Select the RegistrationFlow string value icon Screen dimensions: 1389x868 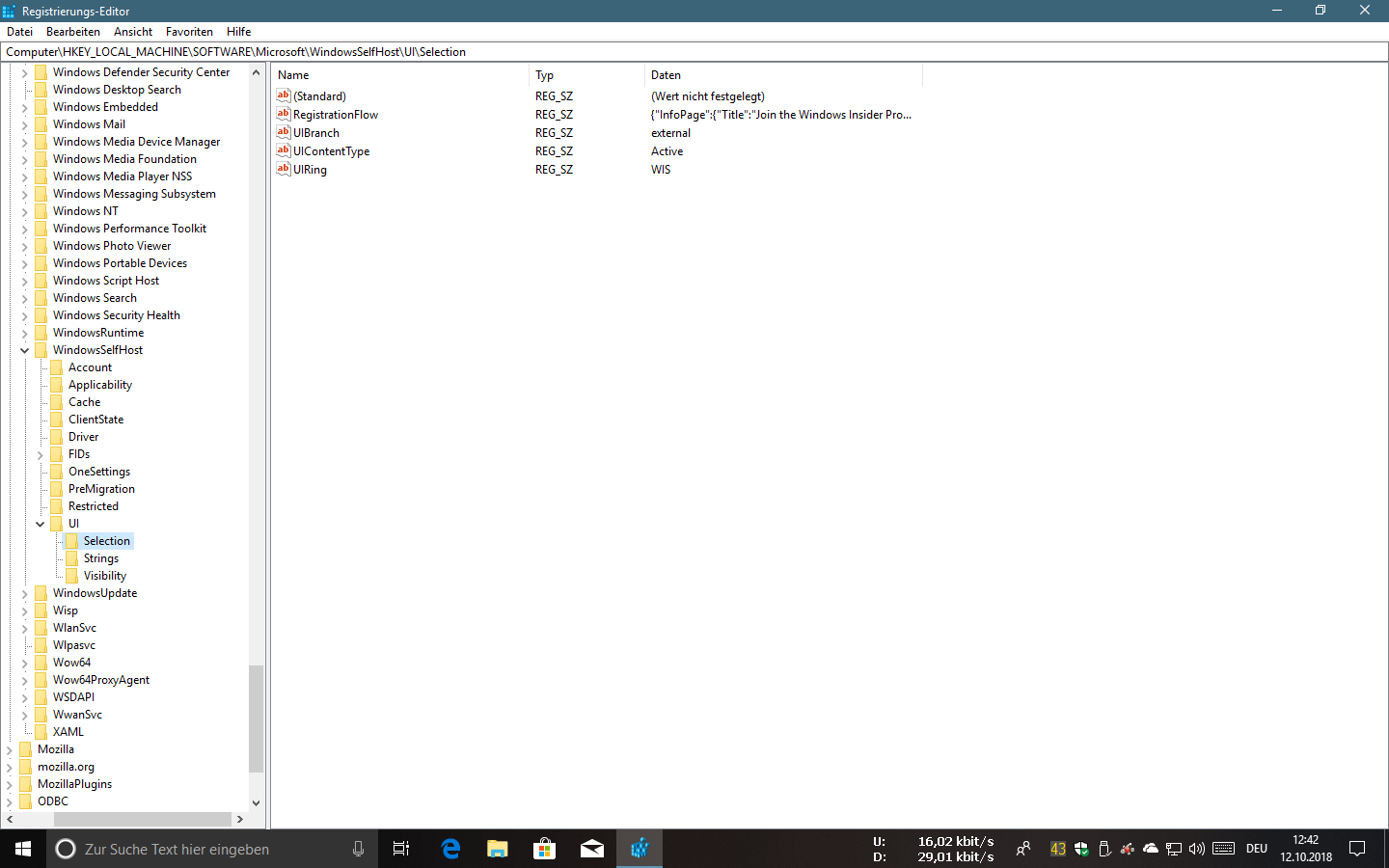(284, 114)
